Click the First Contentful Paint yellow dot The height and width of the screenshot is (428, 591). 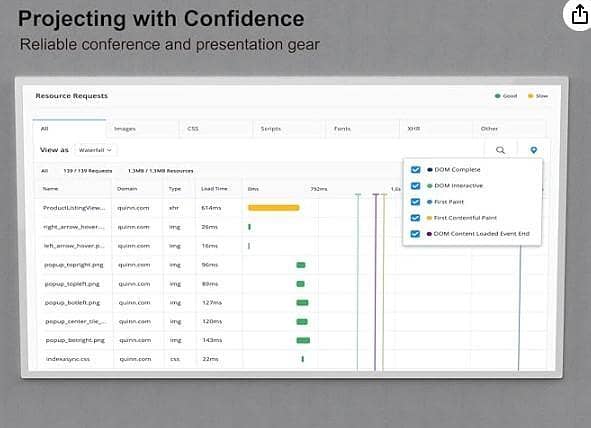(x=429, y=218)
